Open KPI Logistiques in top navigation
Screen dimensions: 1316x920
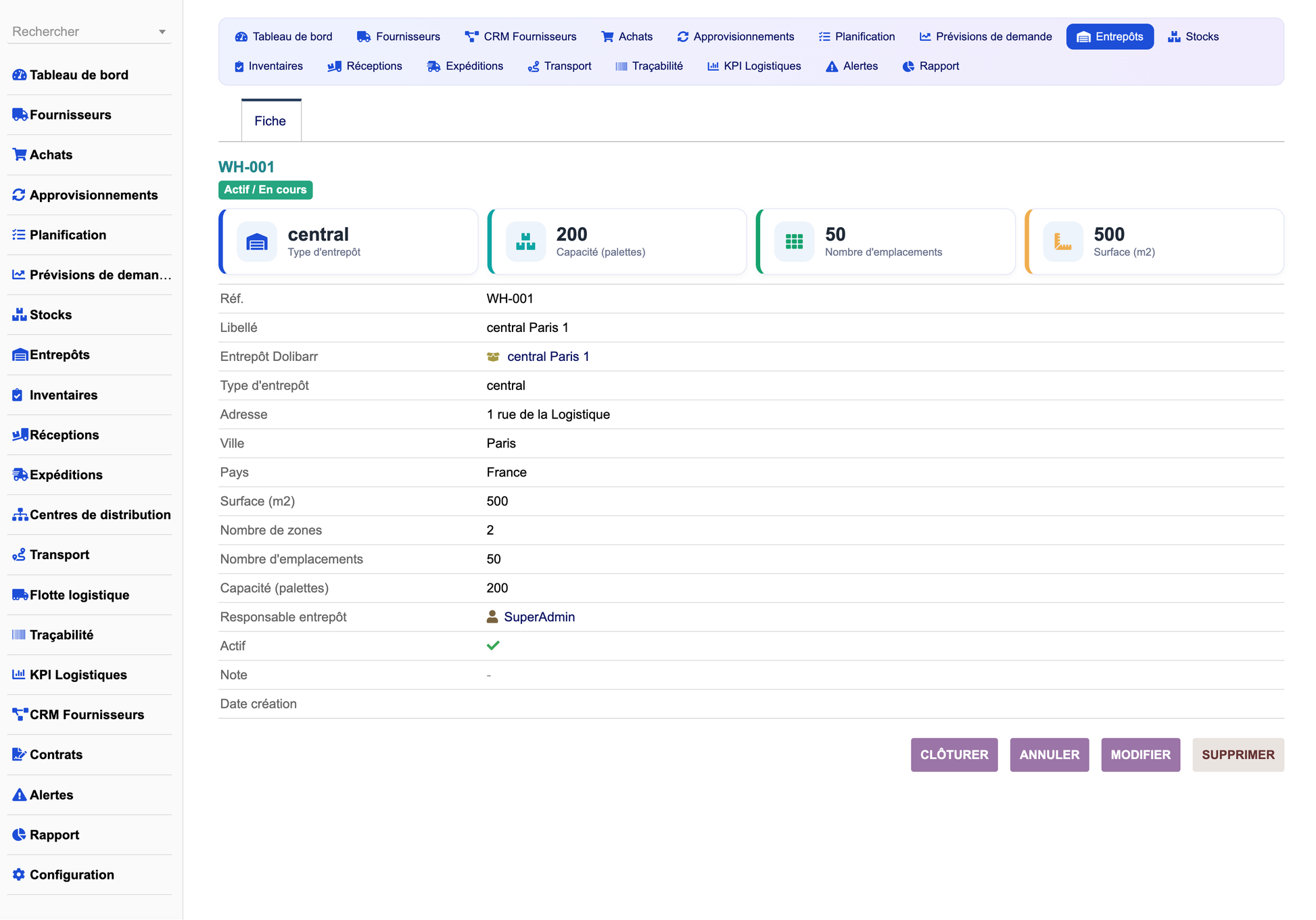point(754,66)
